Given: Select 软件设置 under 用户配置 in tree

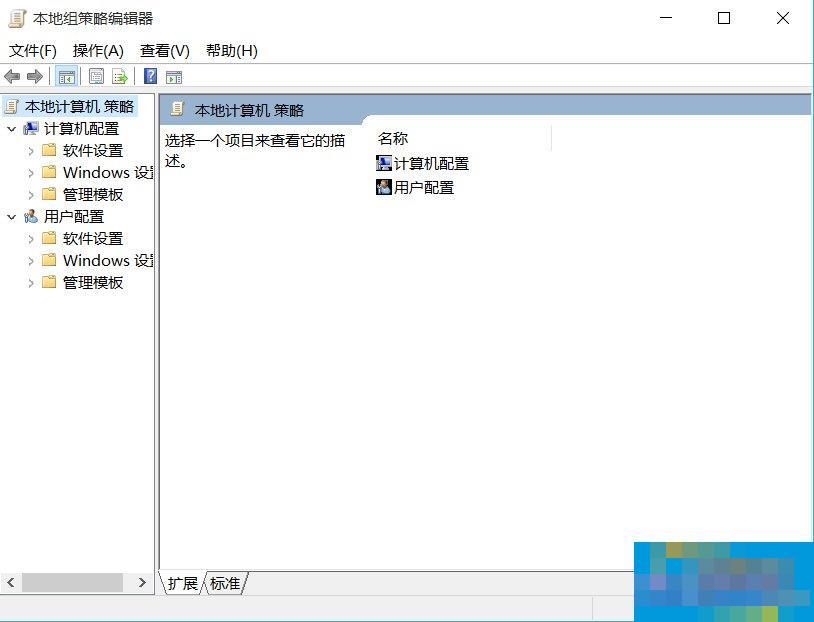Looking at the screenshot, I should pyautogui.click(x=93, y=239).
